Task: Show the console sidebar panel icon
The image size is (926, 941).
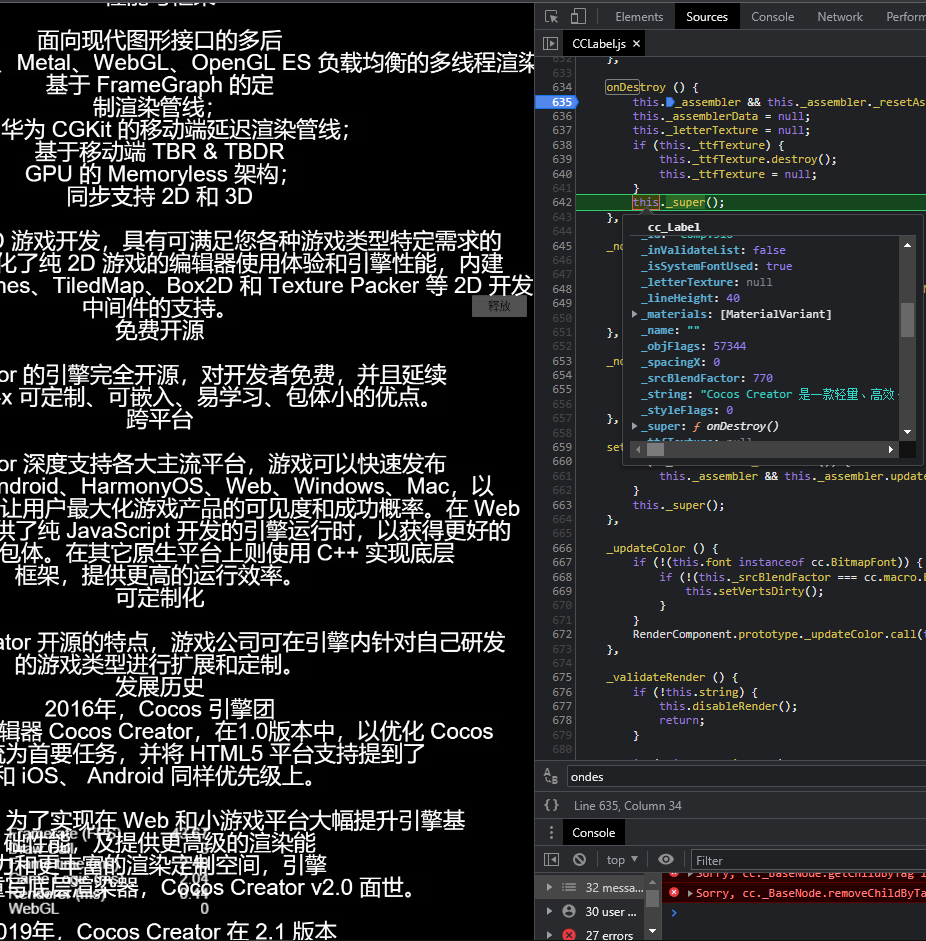Action: [x=552, y=860]
